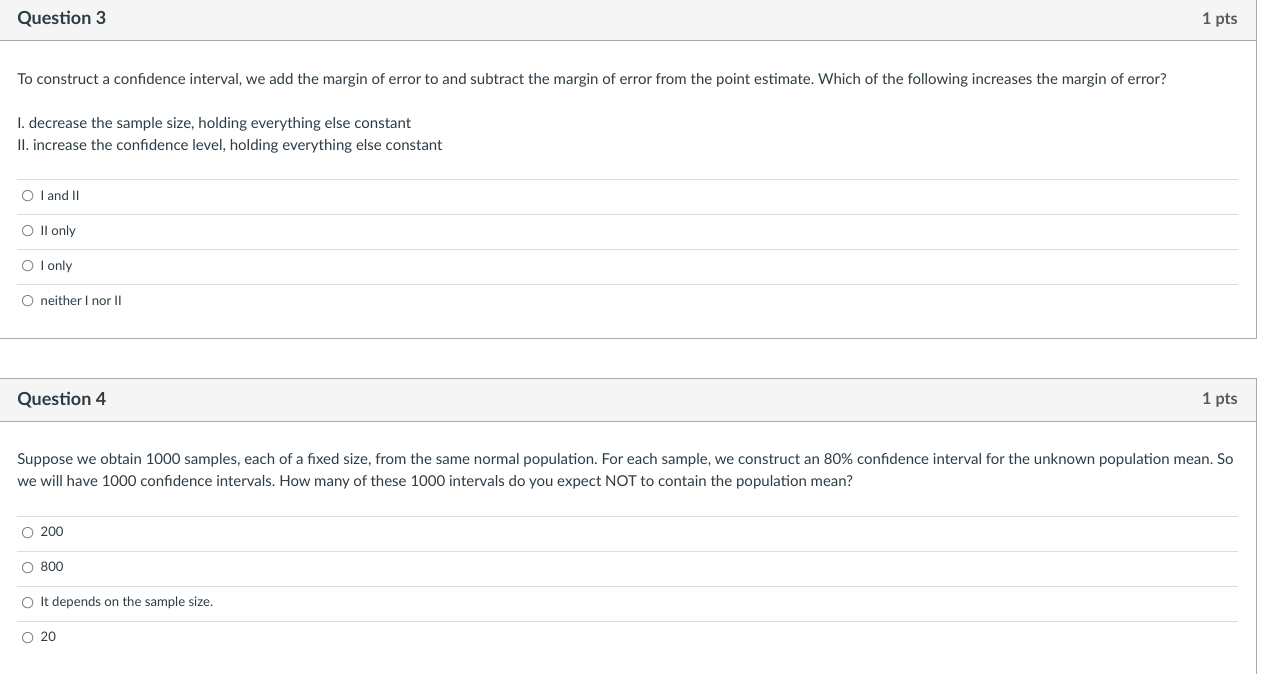The width and height of the screenshot is (1261, 674).
Task: Select the 'I and II' radio button
Action: (27, 196)
